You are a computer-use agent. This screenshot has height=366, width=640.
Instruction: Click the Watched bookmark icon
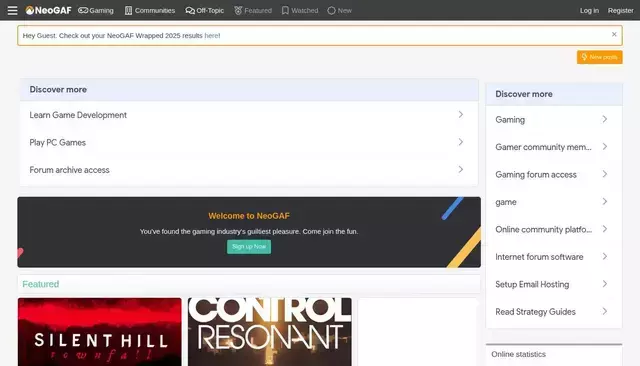285,10
